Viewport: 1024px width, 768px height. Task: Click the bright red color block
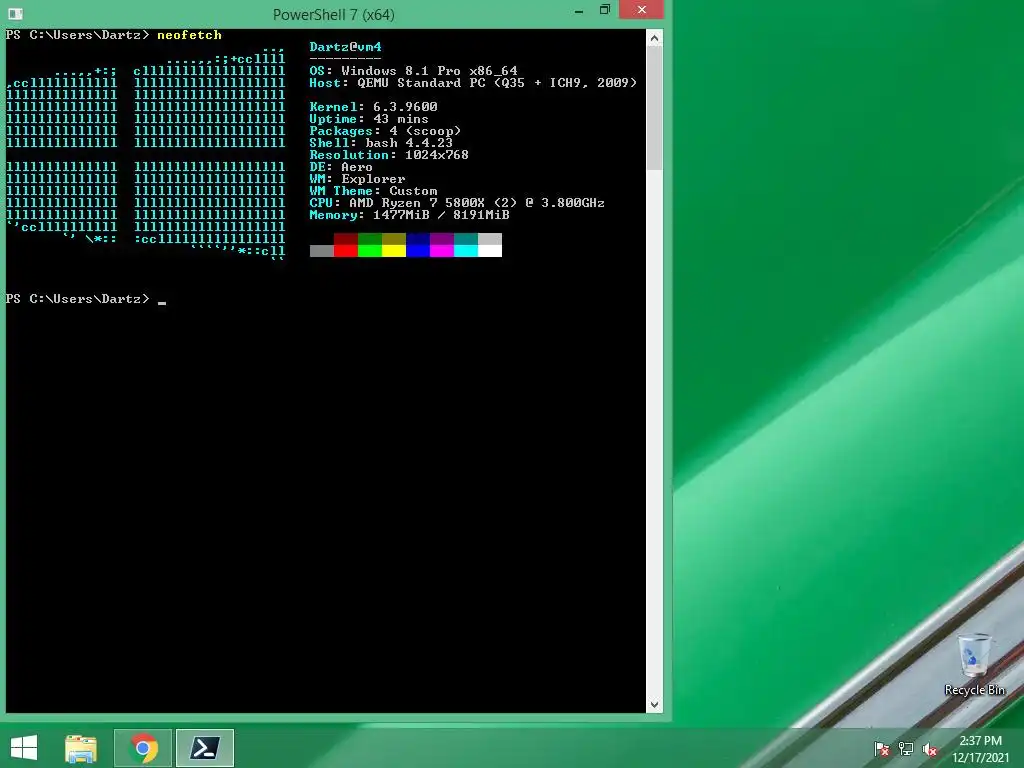[345, 251]
